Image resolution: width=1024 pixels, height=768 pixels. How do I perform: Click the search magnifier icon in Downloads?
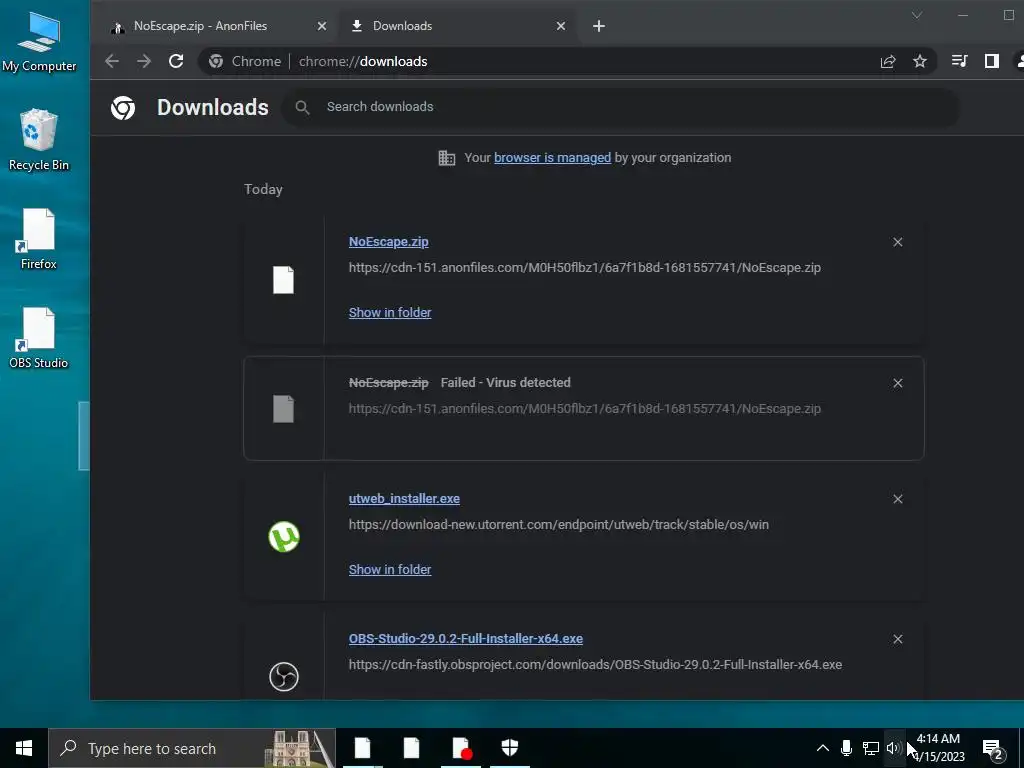[302, 107]
